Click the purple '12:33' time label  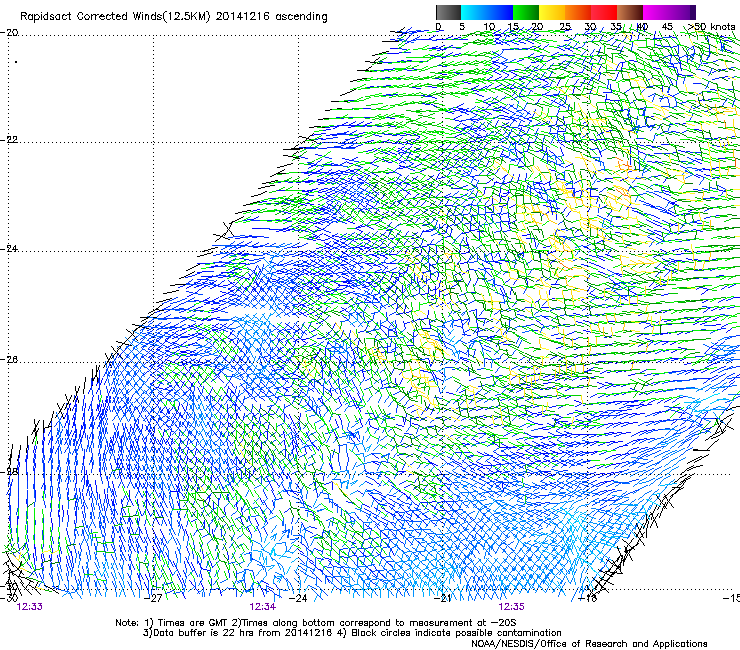click(29, 607)
